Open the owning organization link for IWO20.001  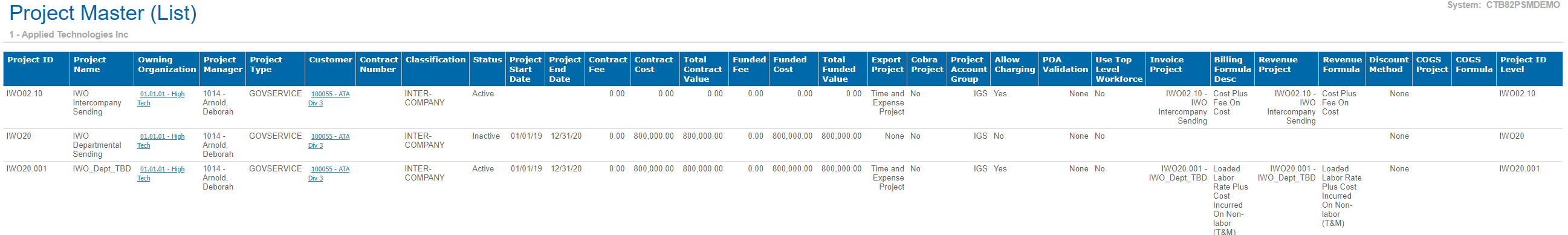[x=161, y=173]
